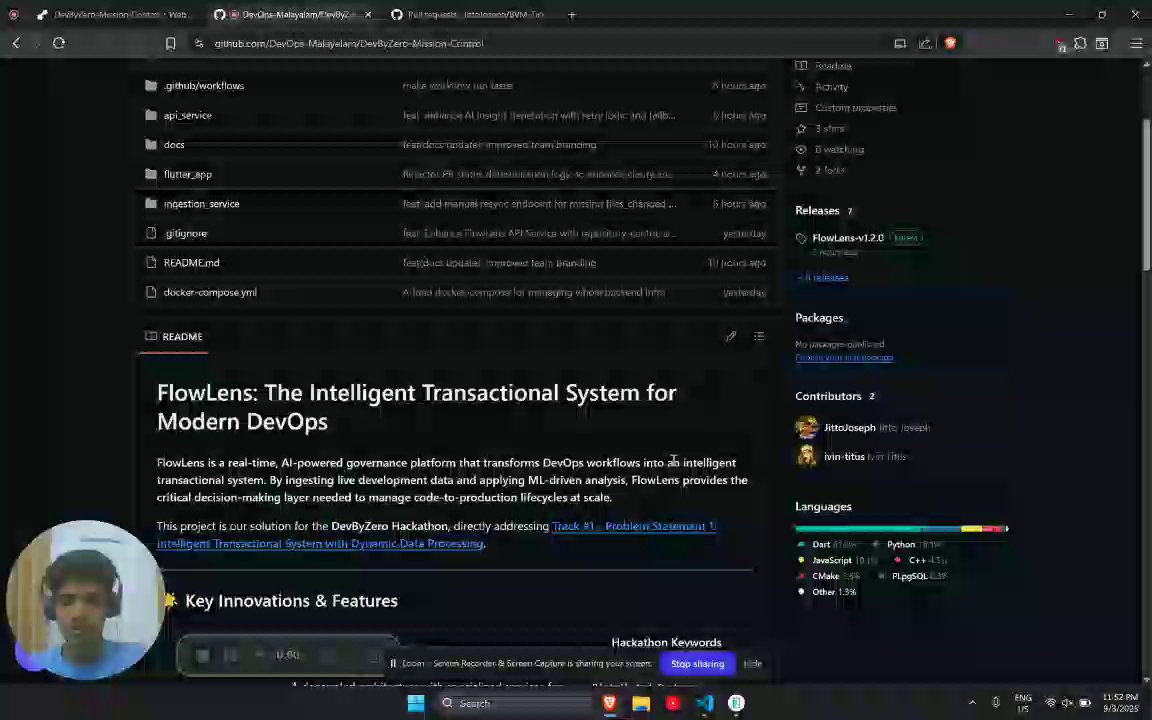Viewport: 1152px width, 720px height.
Task: Open the ivin-titus contributor link
Action: (x=844, y=456)
